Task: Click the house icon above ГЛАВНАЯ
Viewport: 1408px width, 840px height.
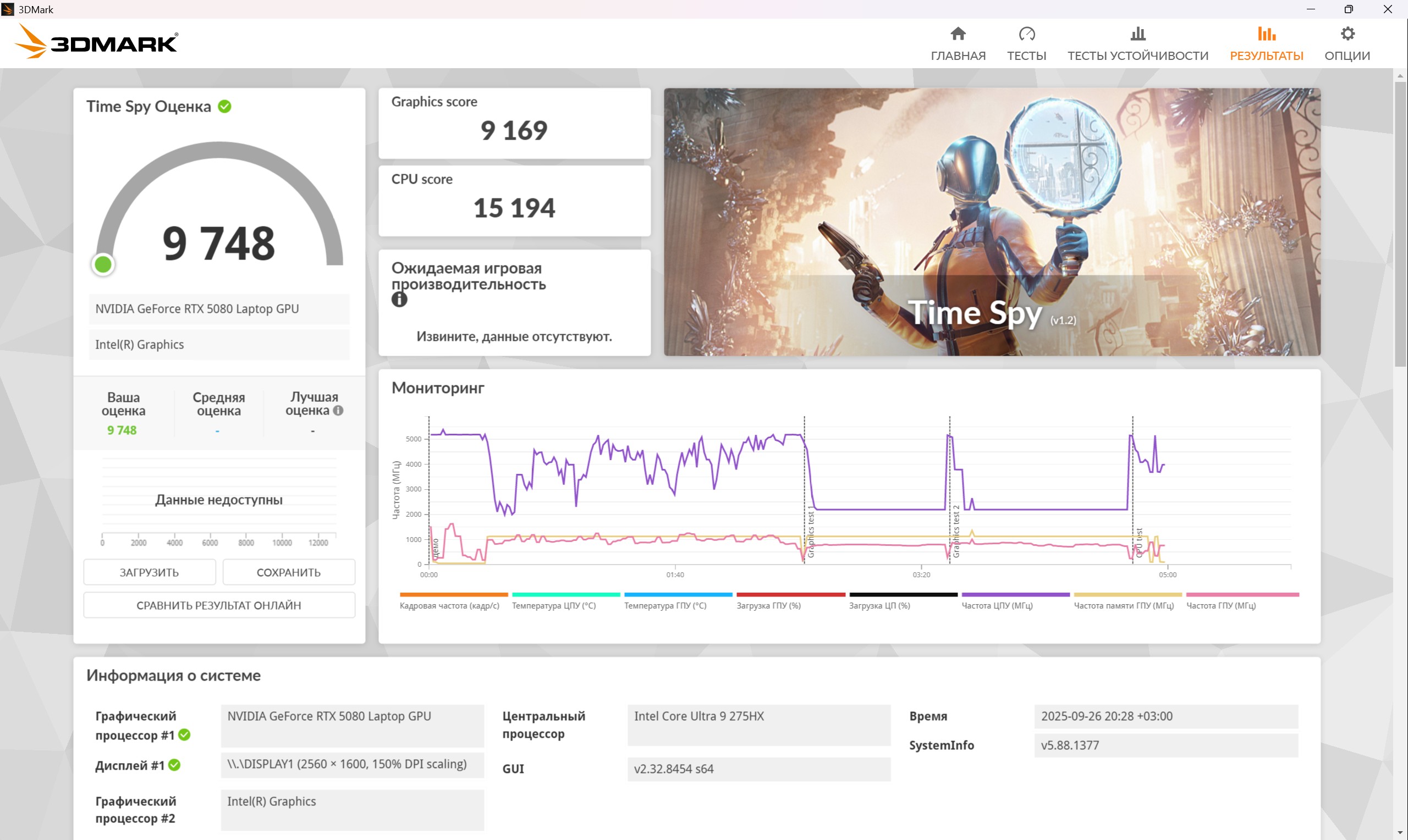Action: (x=958, y=34)
